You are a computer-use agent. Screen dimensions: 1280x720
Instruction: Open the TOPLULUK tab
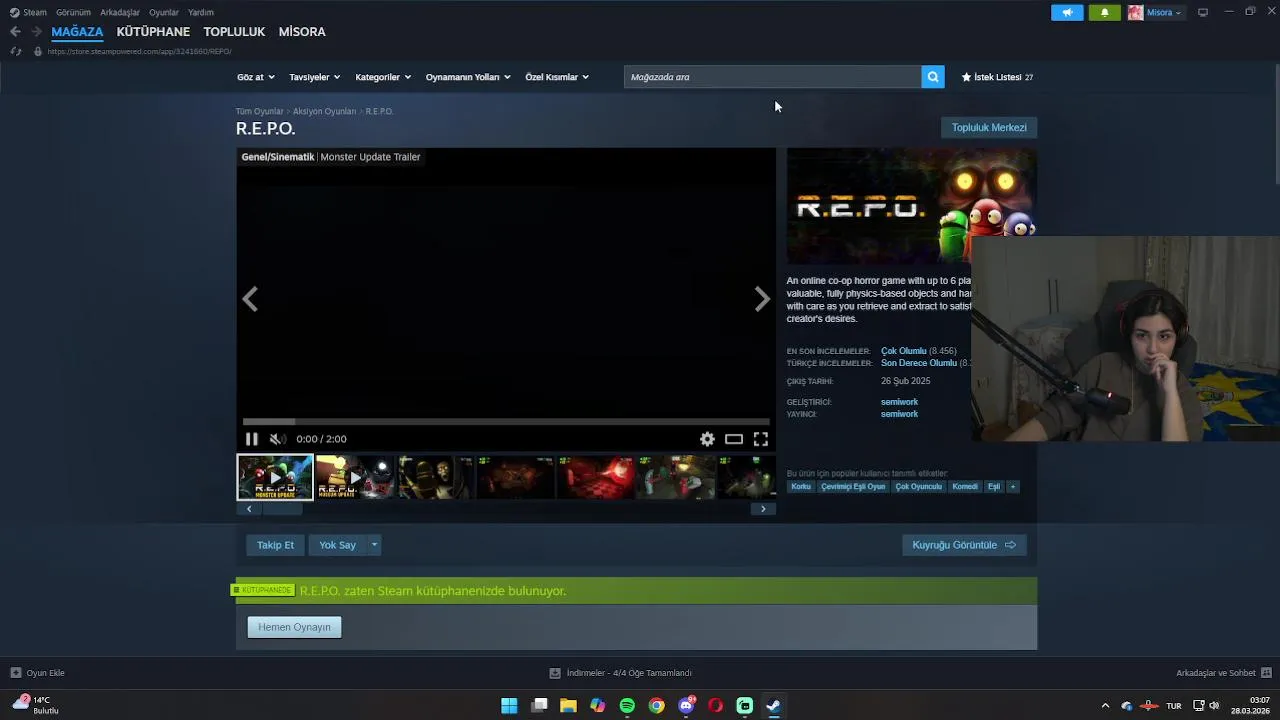tap(234, 32)
